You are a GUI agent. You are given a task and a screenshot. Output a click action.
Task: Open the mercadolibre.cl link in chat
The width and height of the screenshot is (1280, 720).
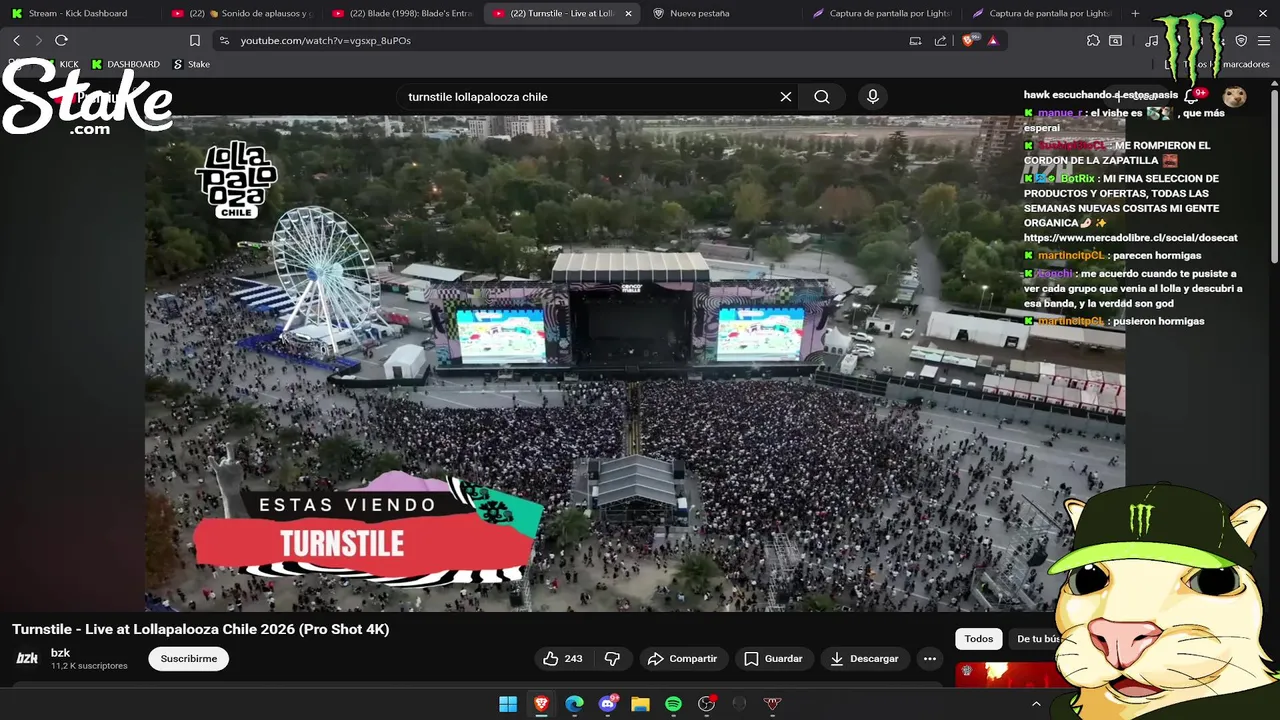click(x=1130, y=238)
